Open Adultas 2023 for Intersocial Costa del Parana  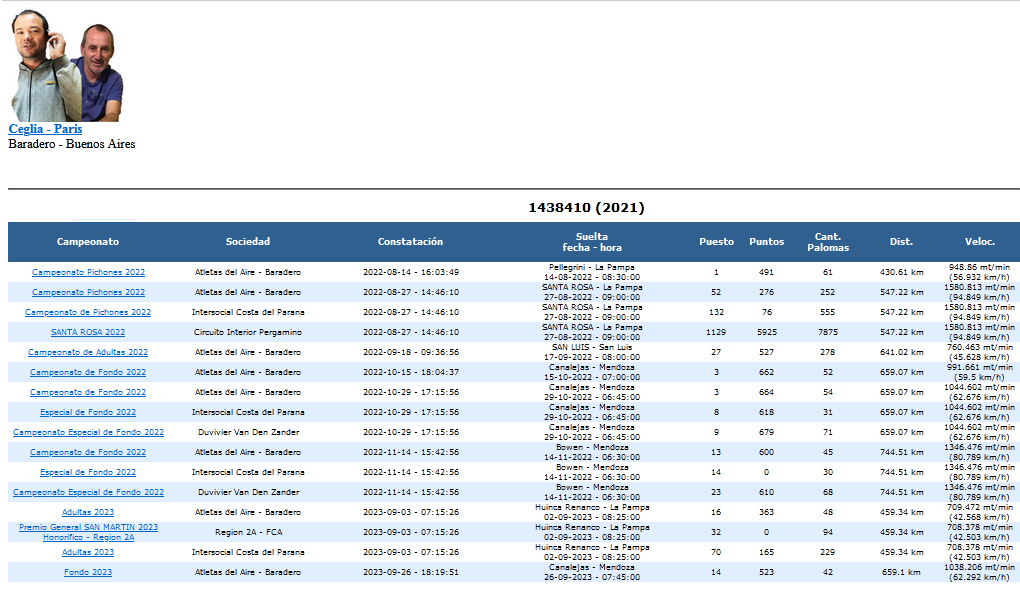[x=88, y=552]
